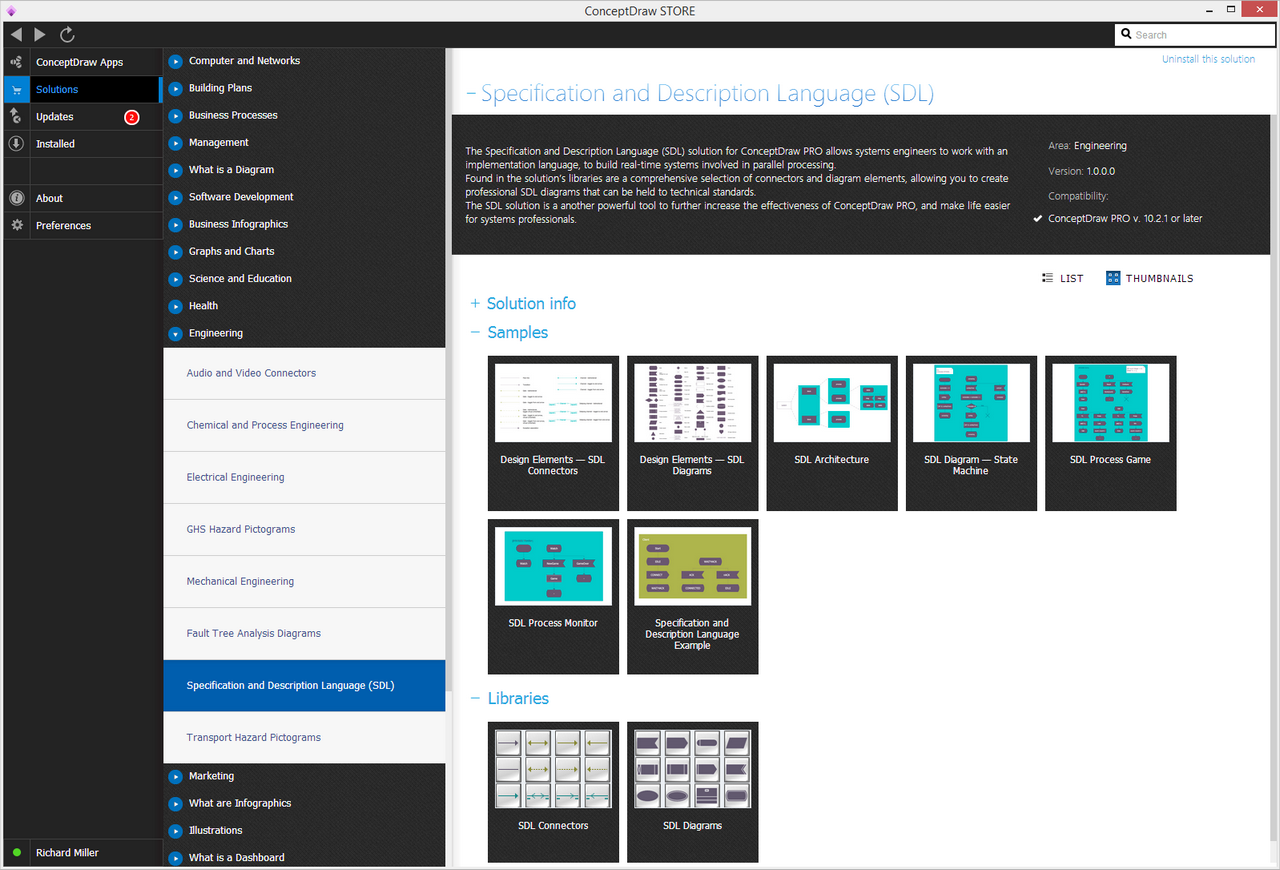Open Design Elements — SDL Diagrams sample
The height and width of the screenshot is (870, 1280).
pyautogui.click(x=692, y=433)
